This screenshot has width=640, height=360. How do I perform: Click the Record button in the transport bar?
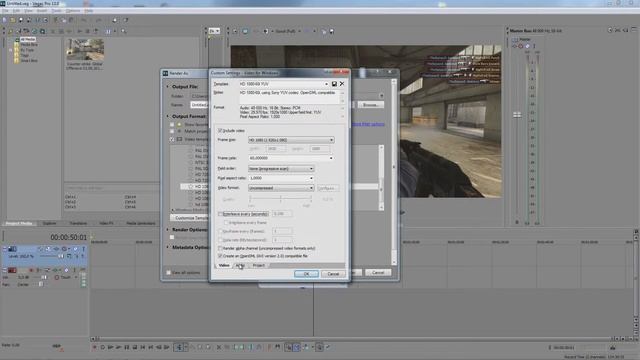click(95, 347)
